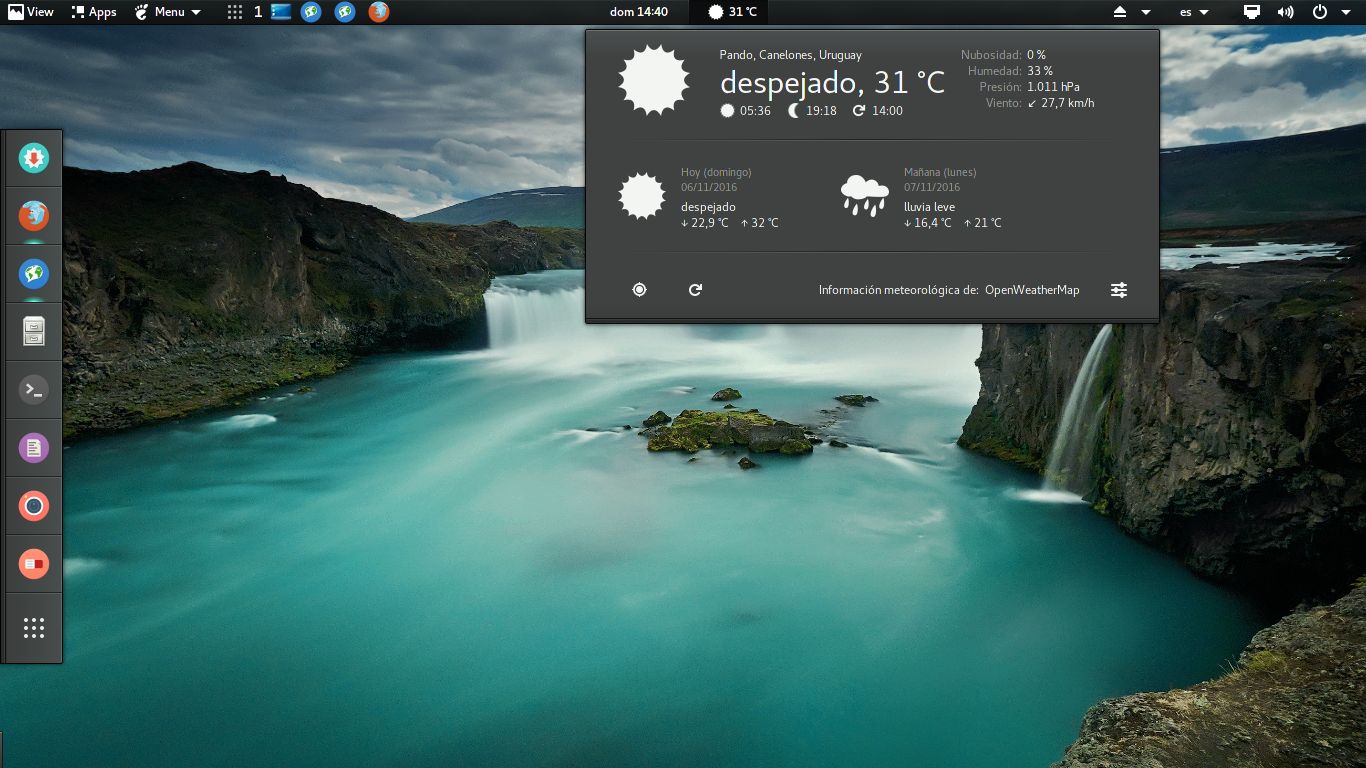Click the current conditions text despejado, 31 °C

(832, 82)
